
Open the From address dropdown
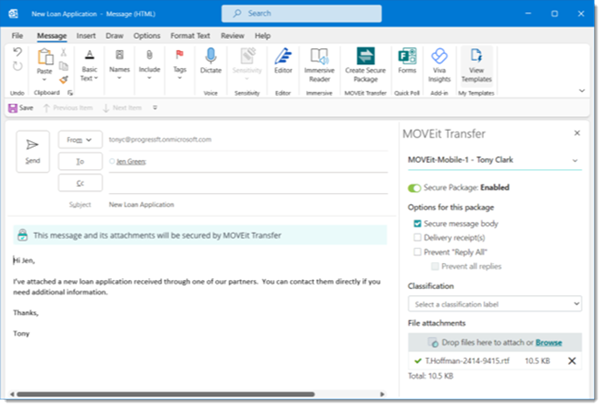(80, 140)
